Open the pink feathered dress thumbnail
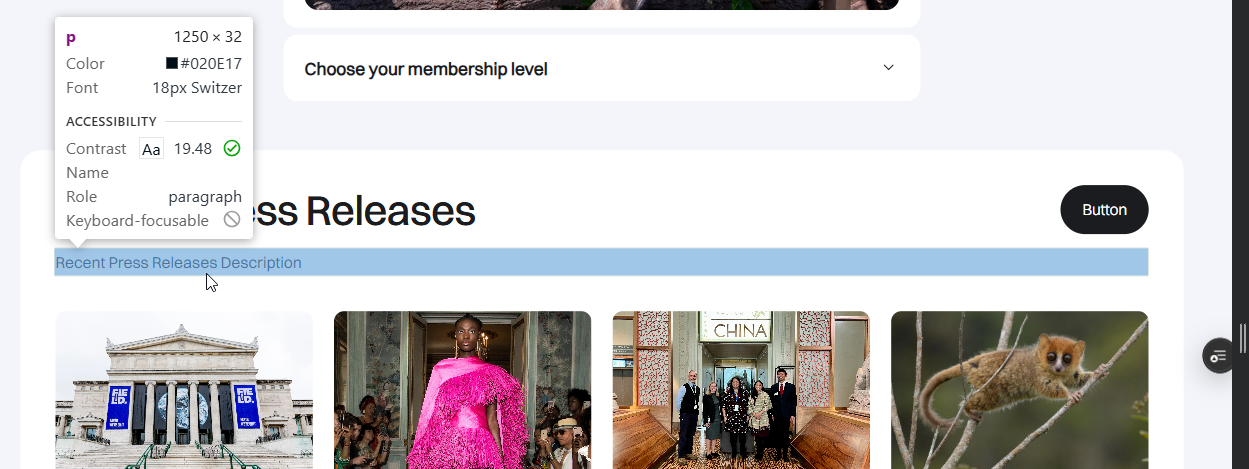1249x469 pixels. 462,390
